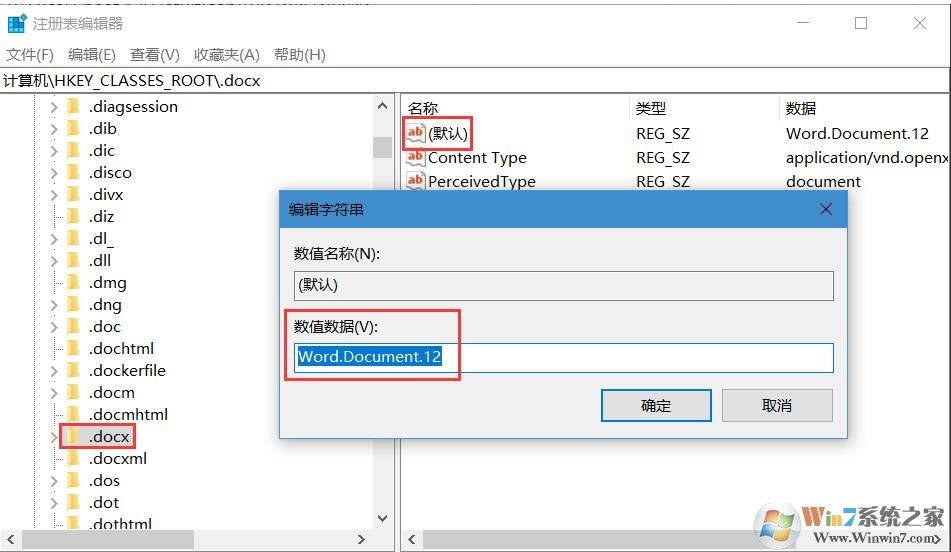The image size is (951, 552).
Task: Click the folder icon next to .dic
Action: point(73,150)
